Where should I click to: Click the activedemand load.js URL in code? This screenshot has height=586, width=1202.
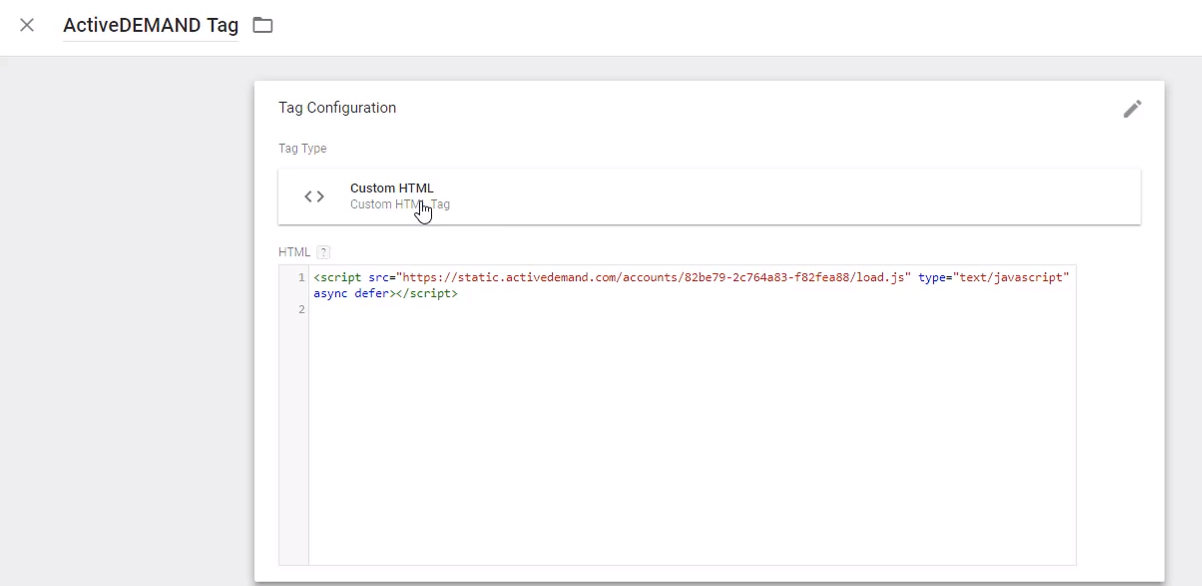click(655, 278)
